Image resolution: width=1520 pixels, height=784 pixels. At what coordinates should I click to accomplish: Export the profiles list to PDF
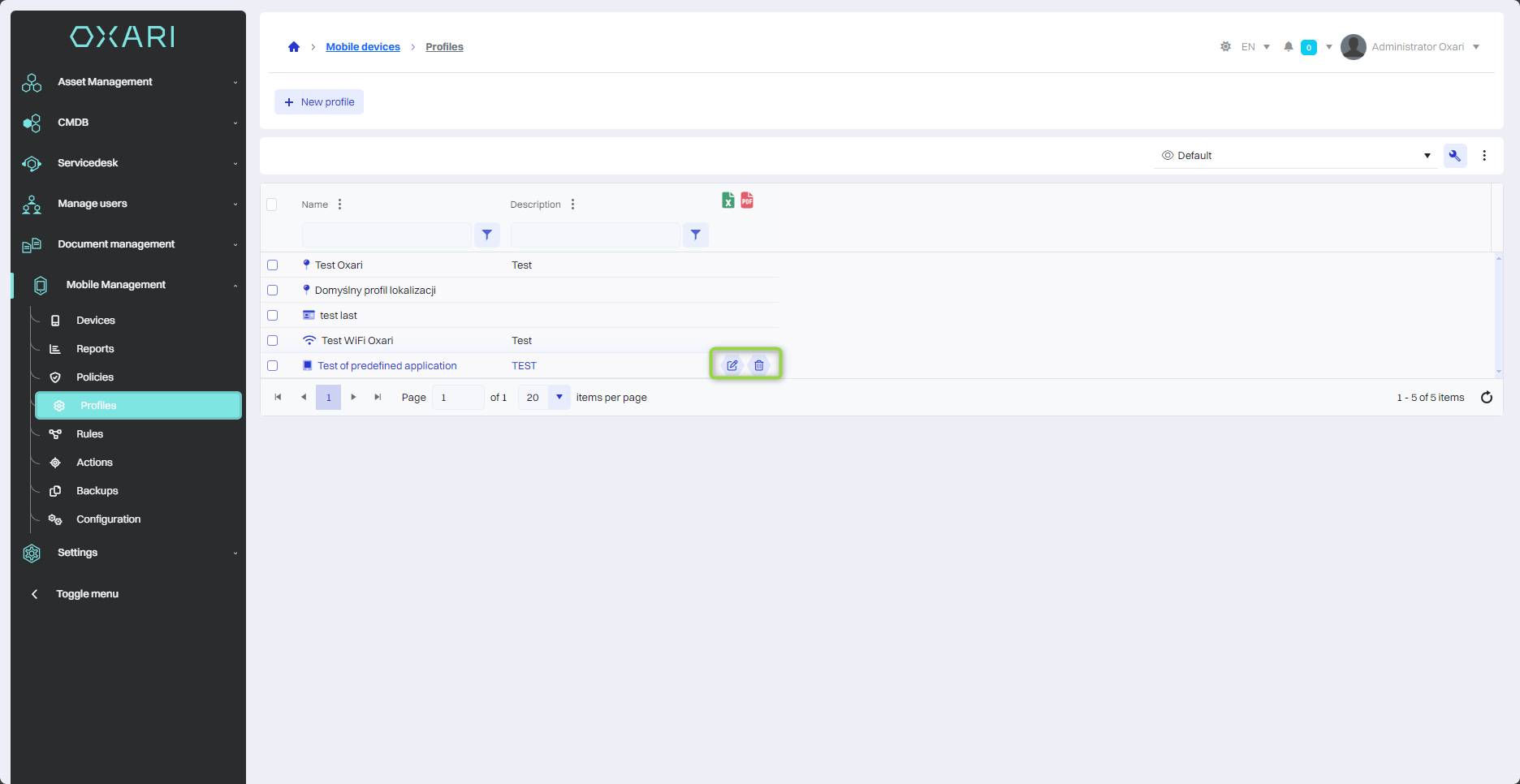point(747,200)
